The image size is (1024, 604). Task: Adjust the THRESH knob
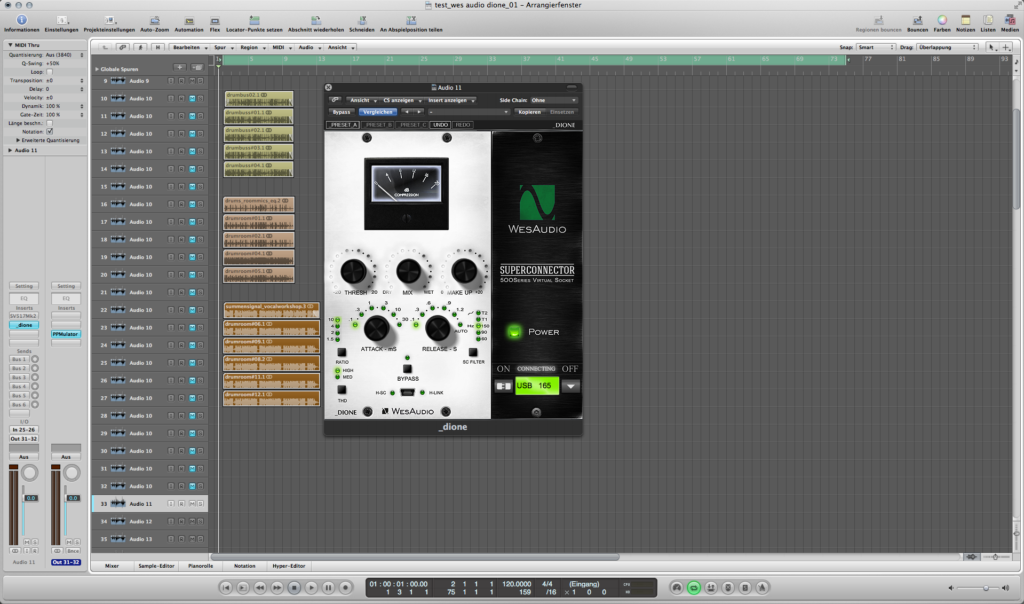point(353,271)
